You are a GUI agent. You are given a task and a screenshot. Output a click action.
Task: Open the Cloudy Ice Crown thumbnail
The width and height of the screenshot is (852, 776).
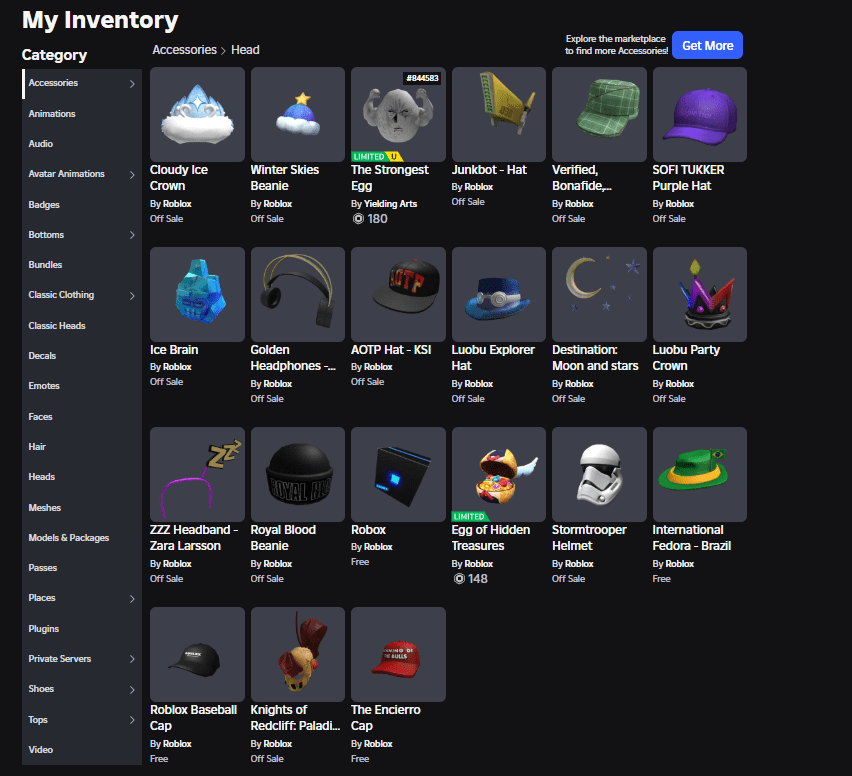pyautogui.click(x=197, y=114)
